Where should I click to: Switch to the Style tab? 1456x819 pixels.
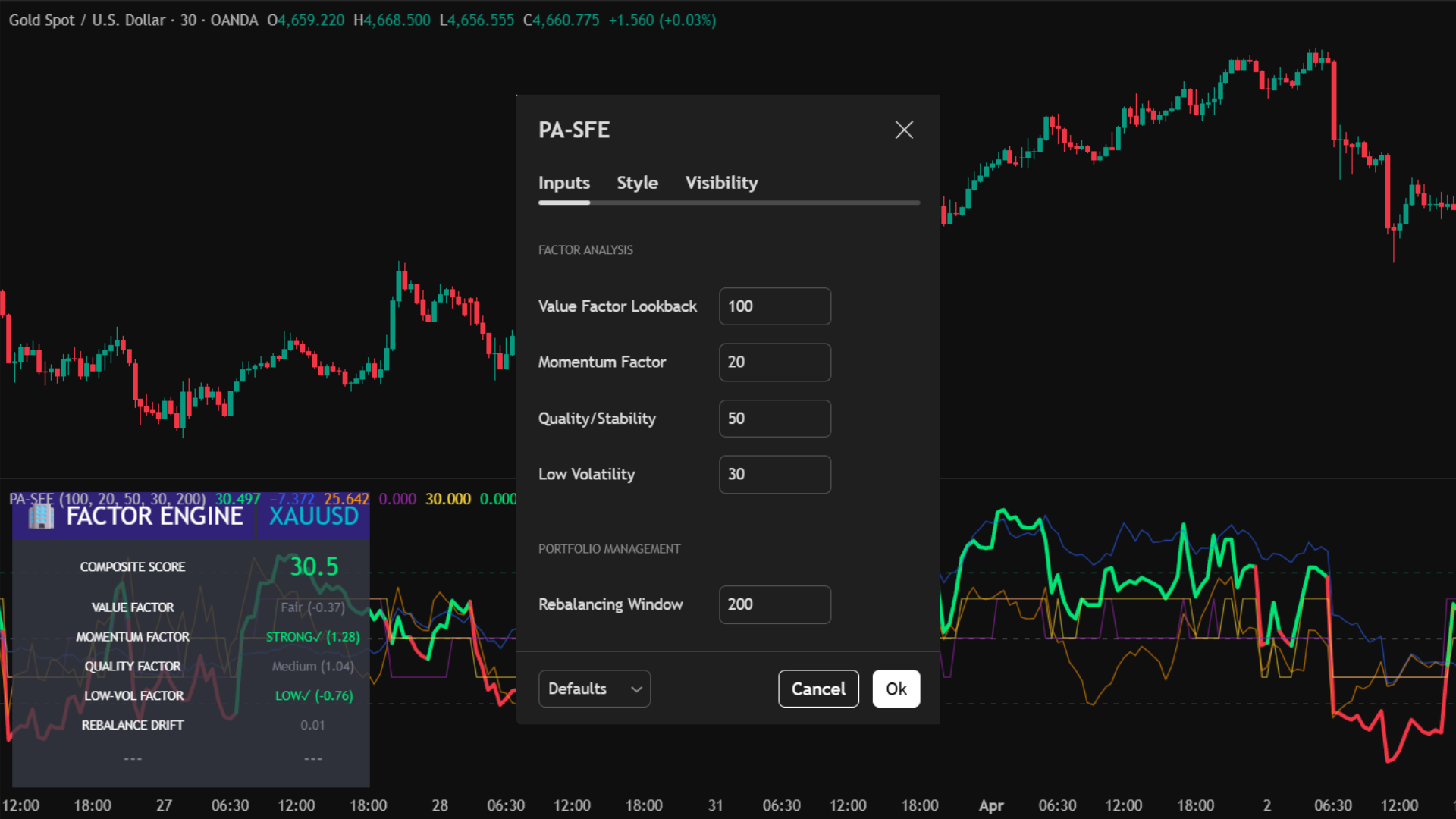click(x=637, y=183)
